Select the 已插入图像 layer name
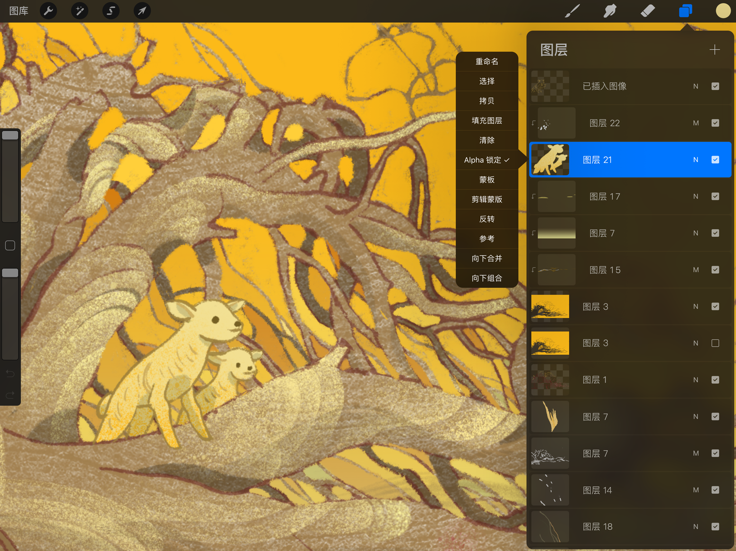The height and width of the screenshot is (551, 736). click(604, 86)
